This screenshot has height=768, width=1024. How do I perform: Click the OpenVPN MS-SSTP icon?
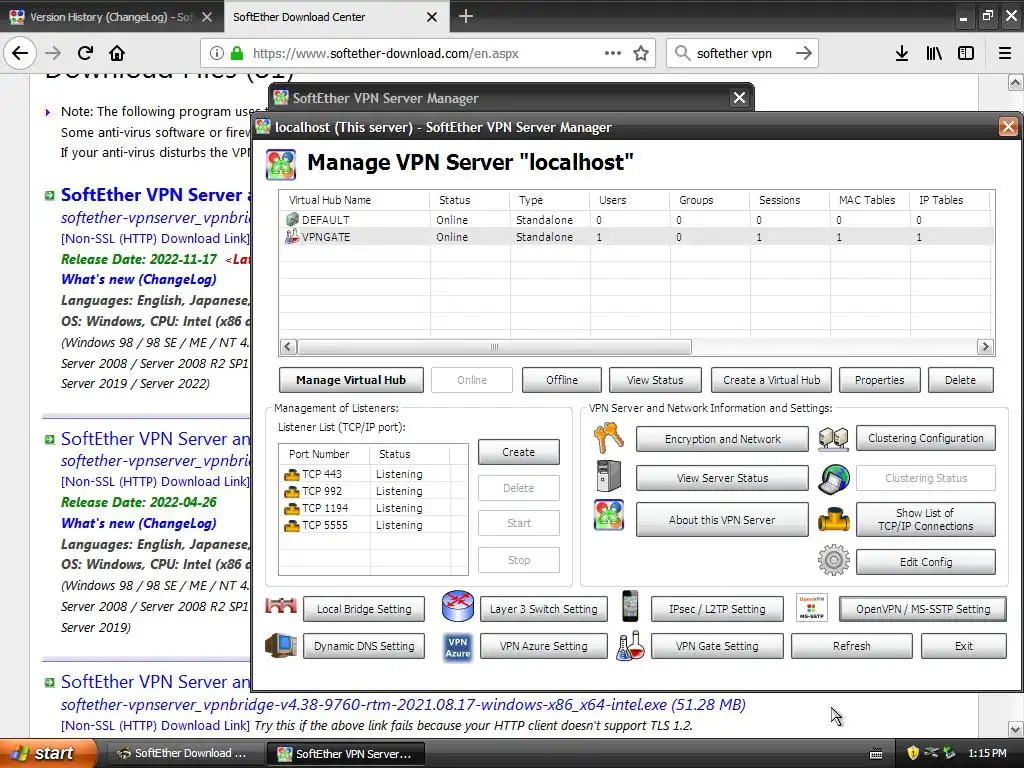812,607
